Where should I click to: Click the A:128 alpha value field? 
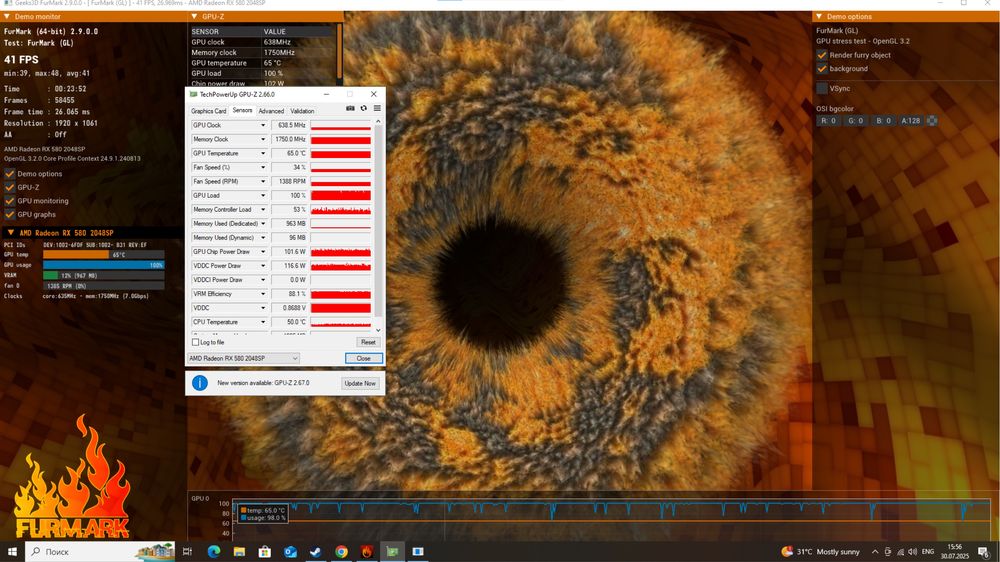(x=911, y=121)
